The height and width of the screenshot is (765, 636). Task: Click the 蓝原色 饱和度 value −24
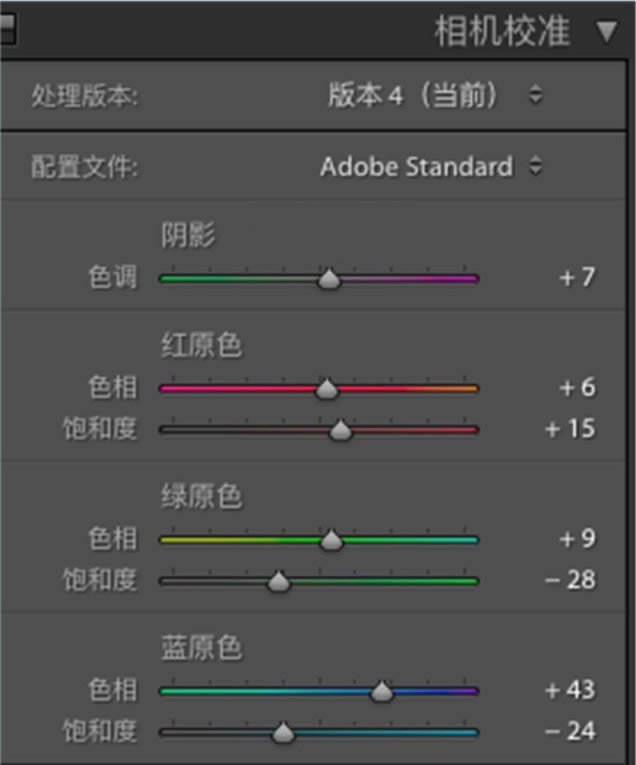[570, 731]
